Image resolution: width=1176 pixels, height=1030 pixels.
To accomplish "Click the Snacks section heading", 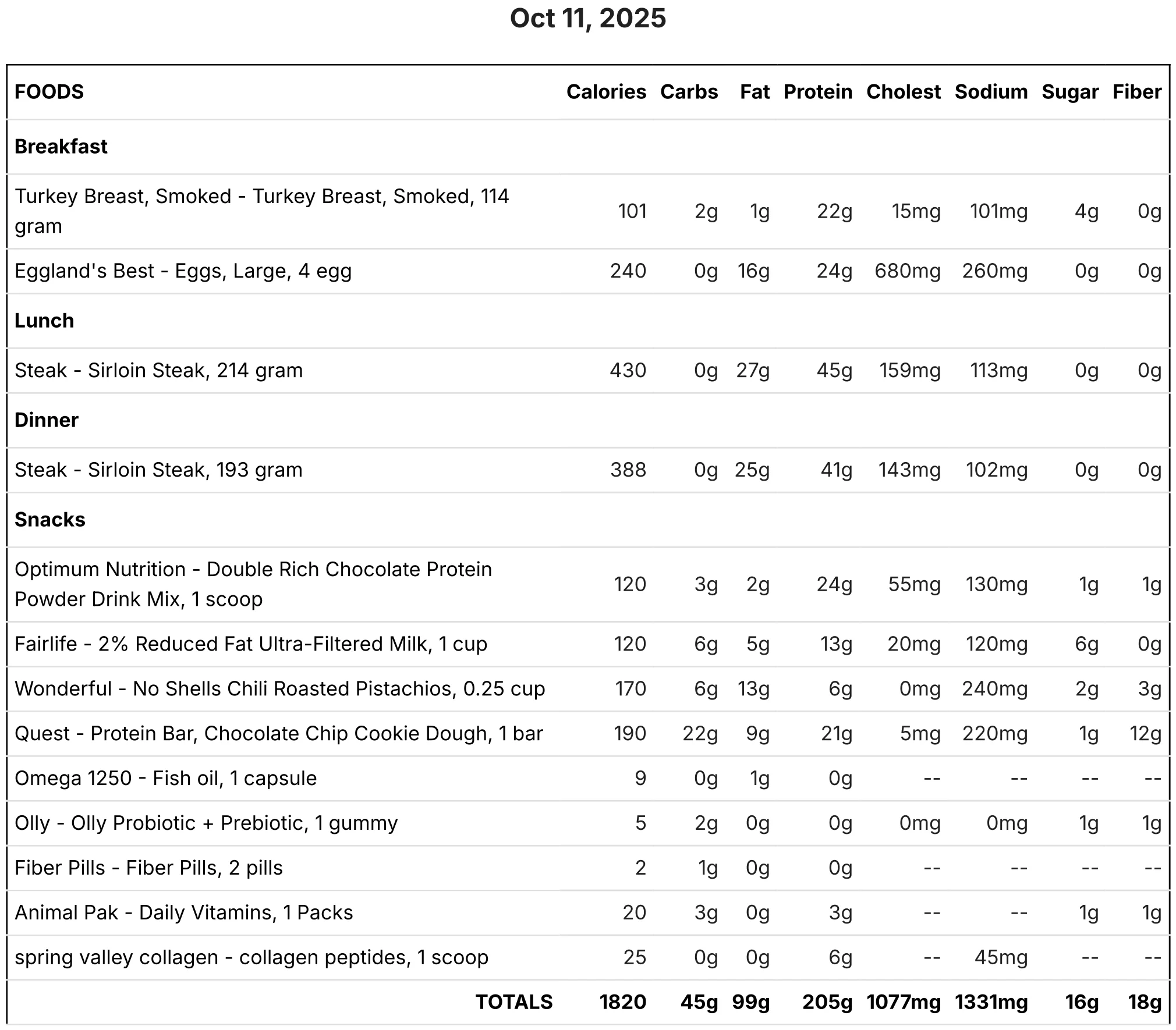I will point(50,520).
